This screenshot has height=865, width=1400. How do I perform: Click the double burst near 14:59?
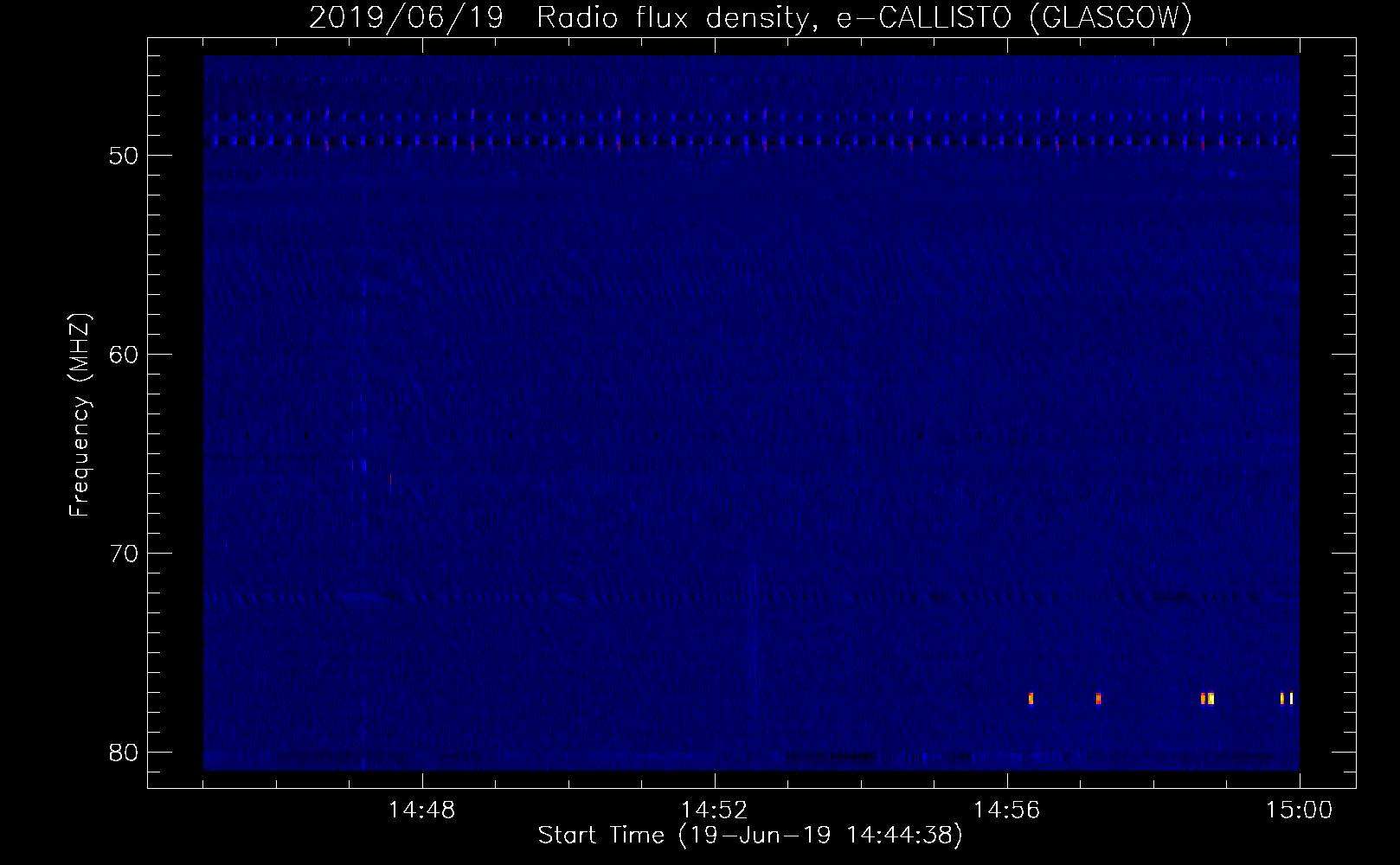pyautogui.click(x=1207, y=699)
